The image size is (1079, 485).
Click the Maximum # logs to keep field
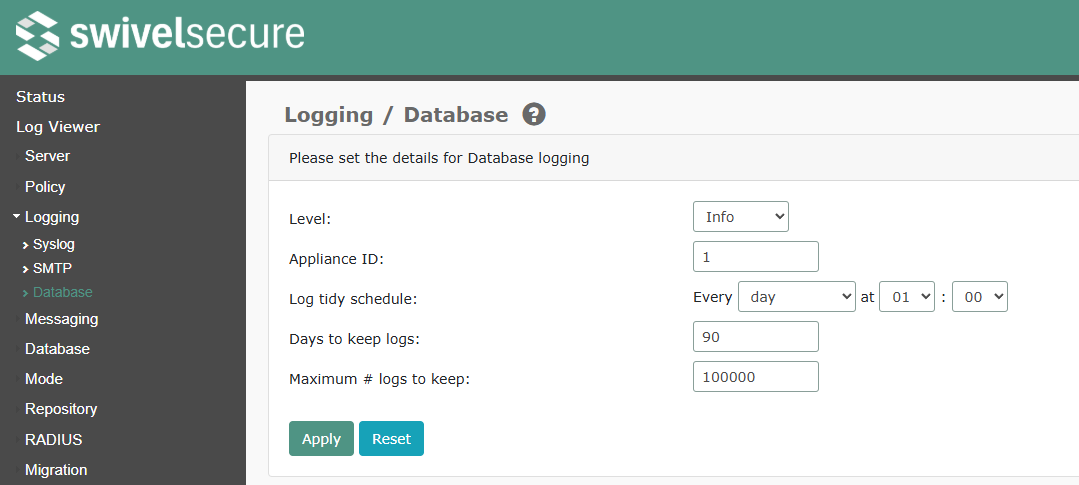point(756,376)
